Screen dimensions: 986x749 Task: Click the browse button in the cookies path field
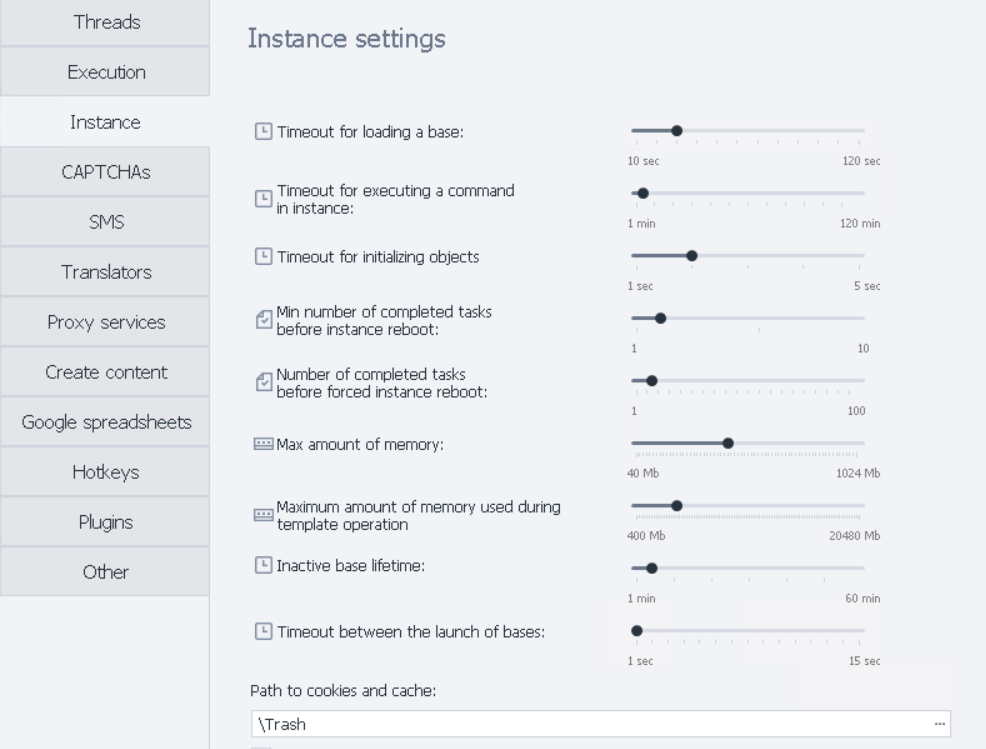coord(939,723)
